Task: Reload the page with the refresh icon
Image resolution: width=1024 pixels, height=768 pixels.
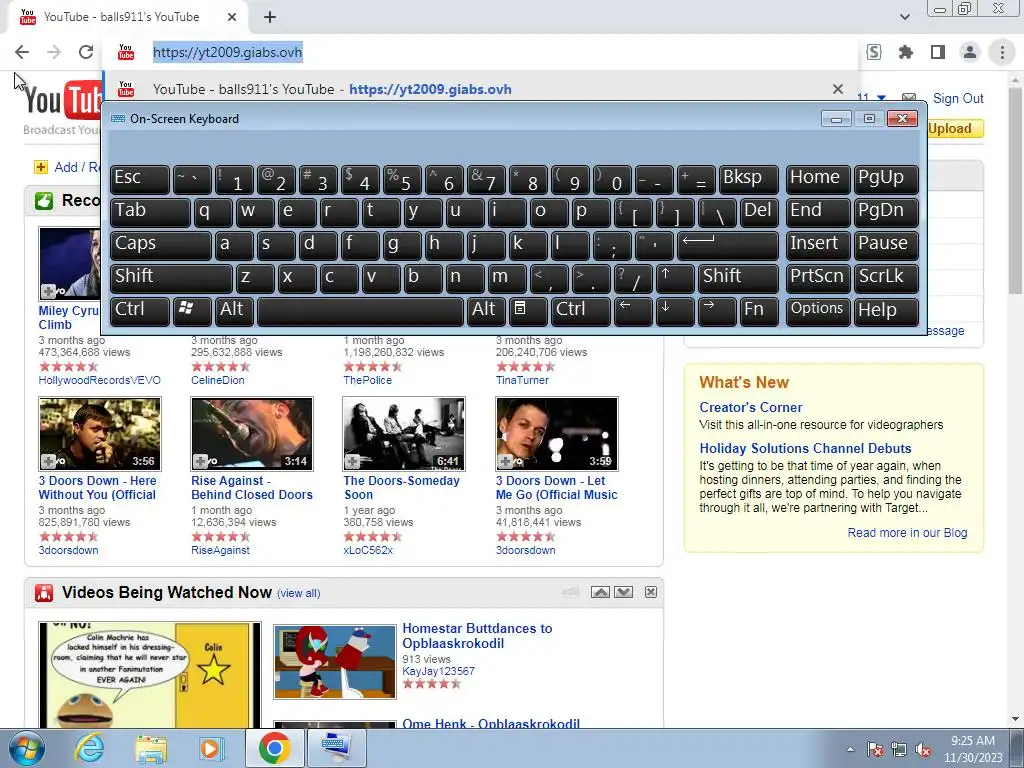Action: [86, 52]
